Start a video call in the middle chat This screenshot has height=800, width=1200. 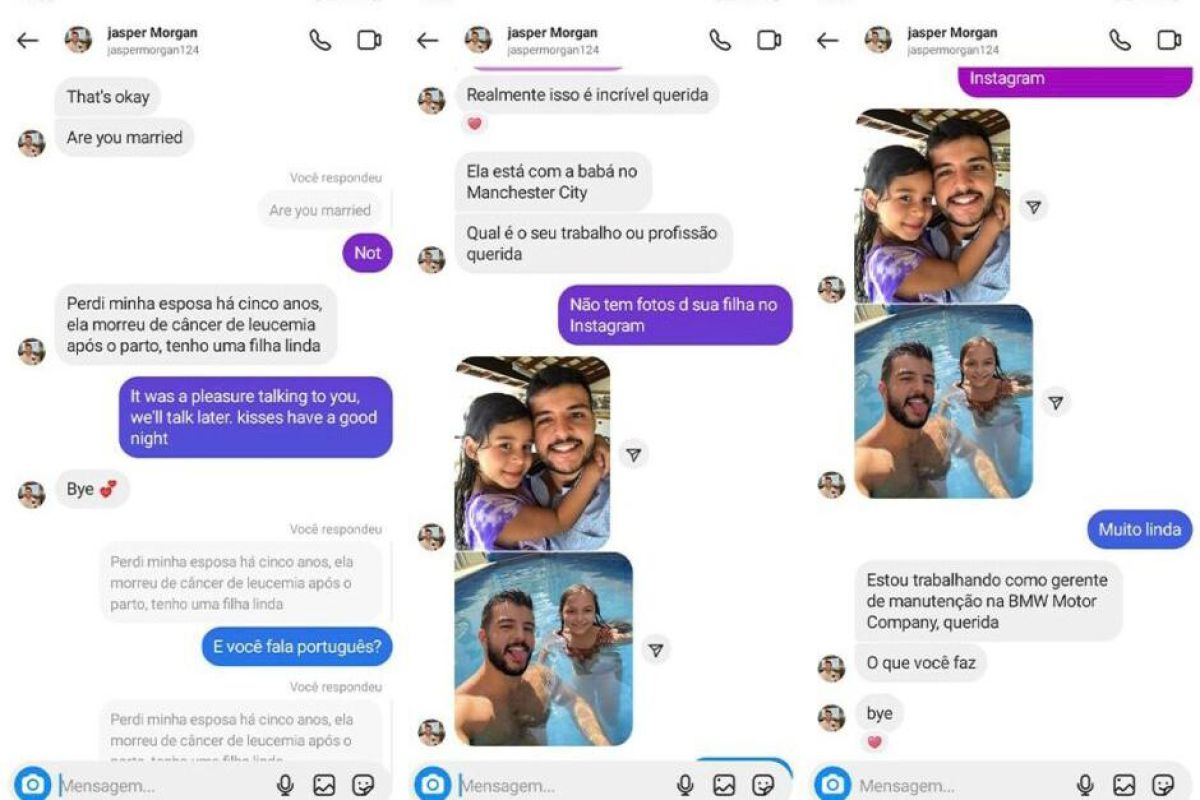(769, 40)
